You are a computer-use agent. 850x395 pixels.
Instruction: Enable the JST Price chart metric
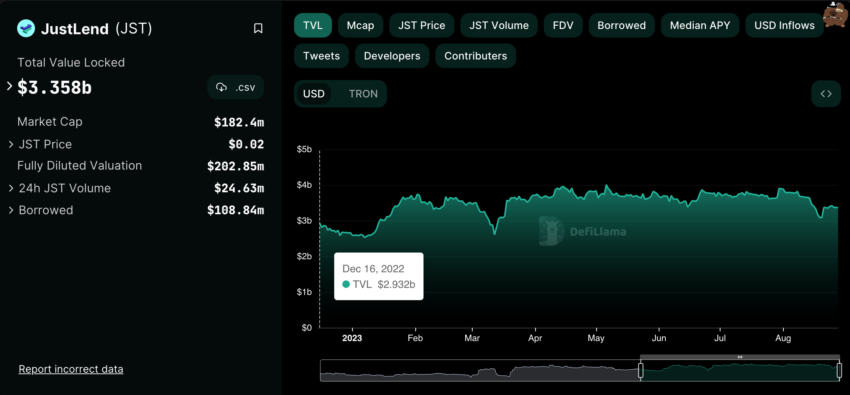tap(421, 25)
